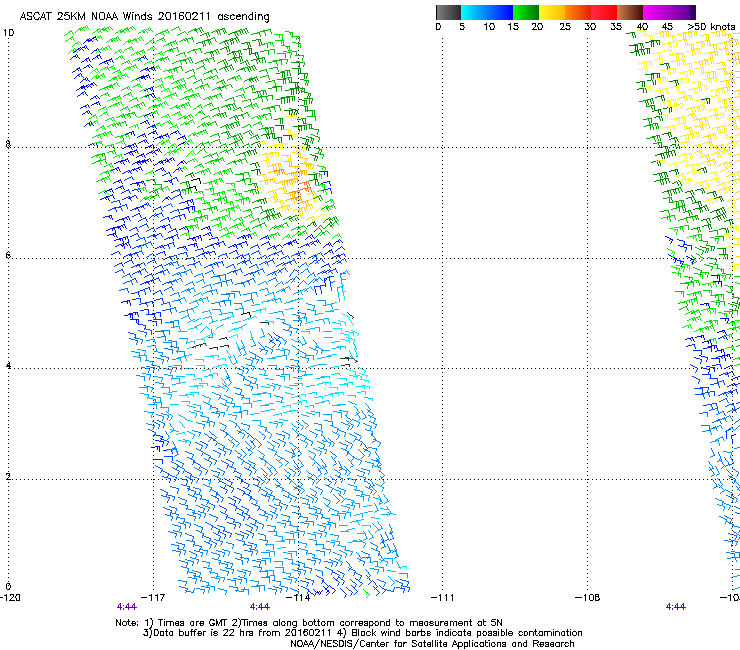Click the '>50 knots' color scale label
The image size is (740, 650).
[x=711, y=27]
